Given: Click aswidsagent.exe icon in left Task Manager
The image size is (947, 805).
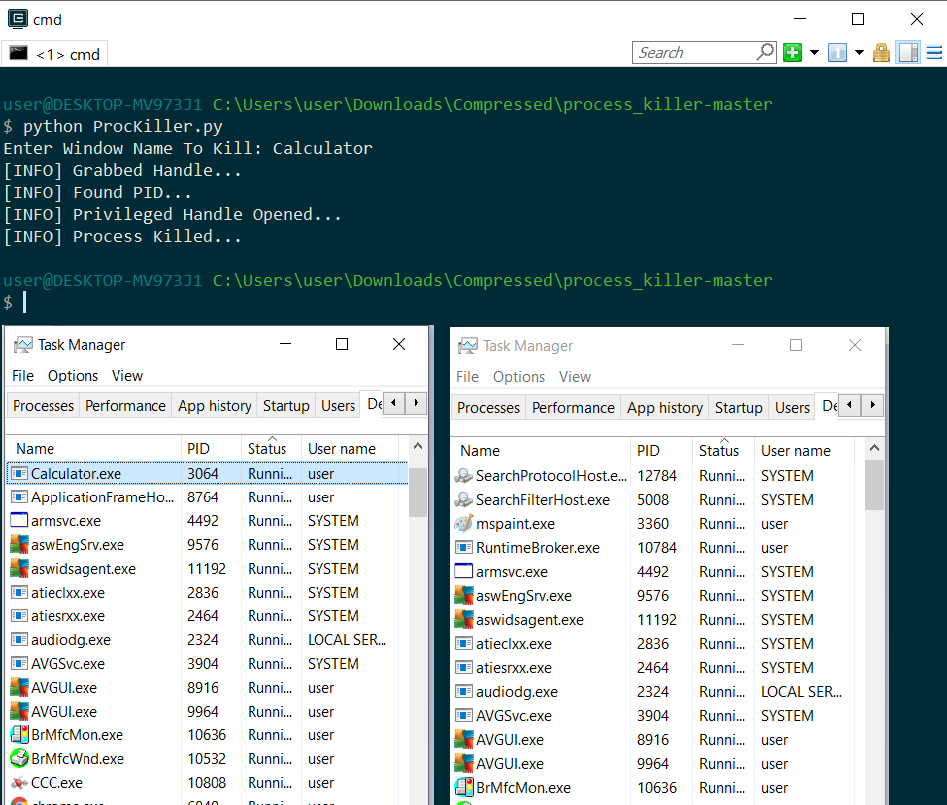Looking at the screenshot, I should click(19, 569).
